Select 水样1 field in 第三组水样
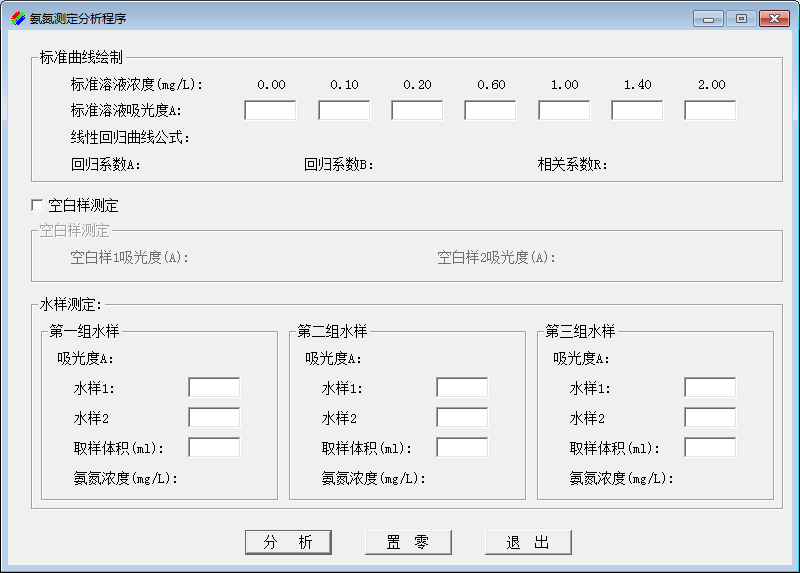800x573 pixels. (710, 388)
